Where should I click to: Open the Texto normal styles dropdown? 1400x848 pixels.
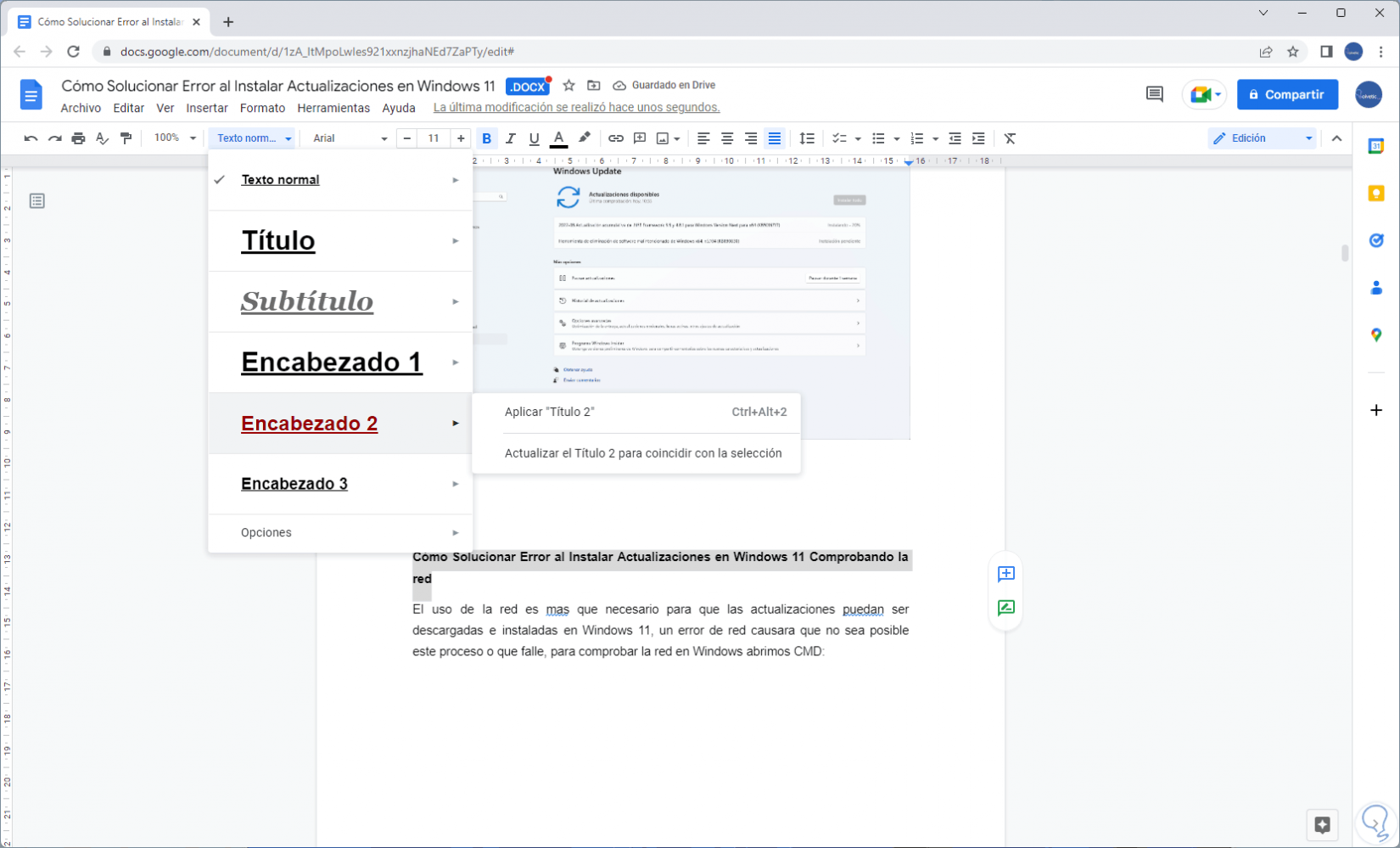pos(252,138)
